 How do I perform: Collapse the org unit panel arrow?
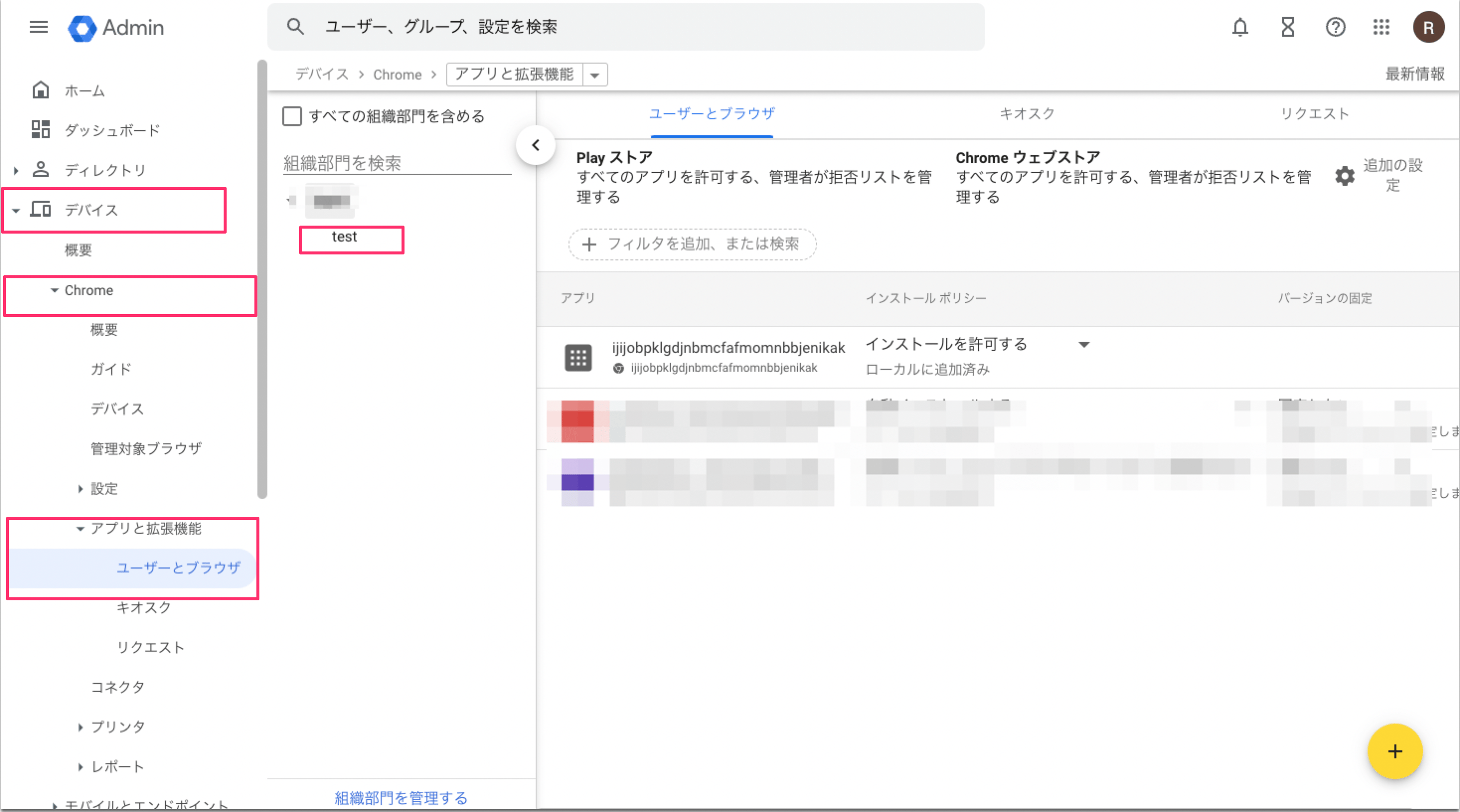pyautogui.click(x=535, y=145)
